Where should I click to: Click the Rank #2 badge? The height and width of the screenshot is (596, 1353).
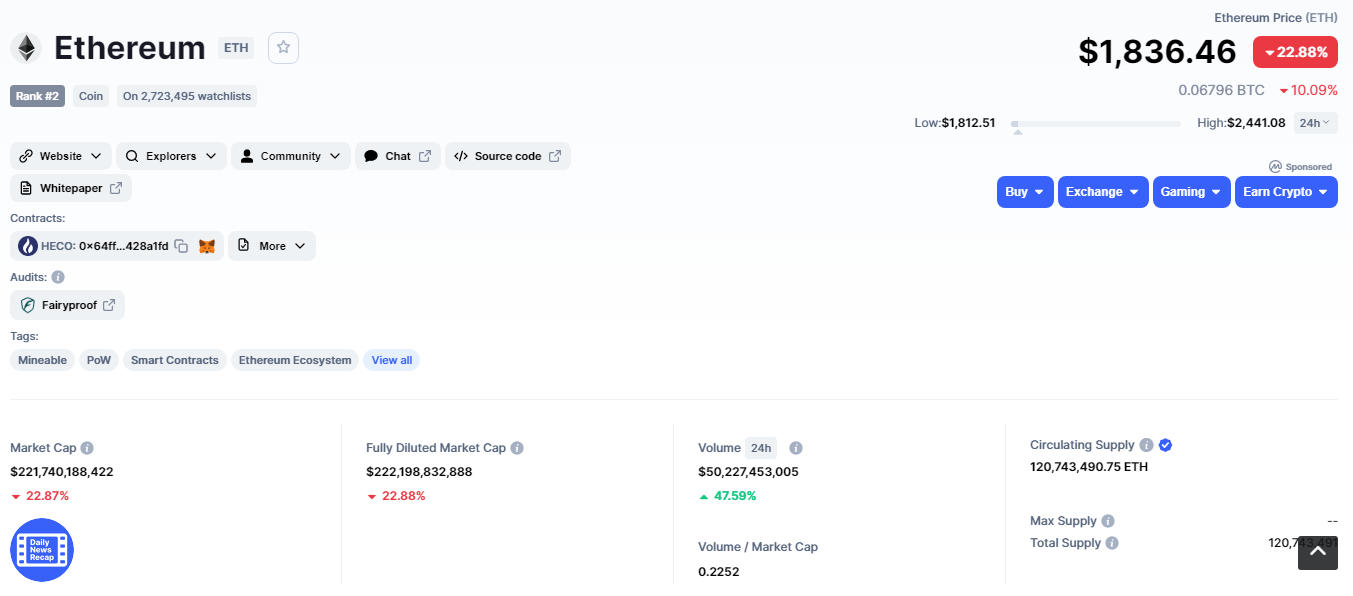click(x=38, y=96)
